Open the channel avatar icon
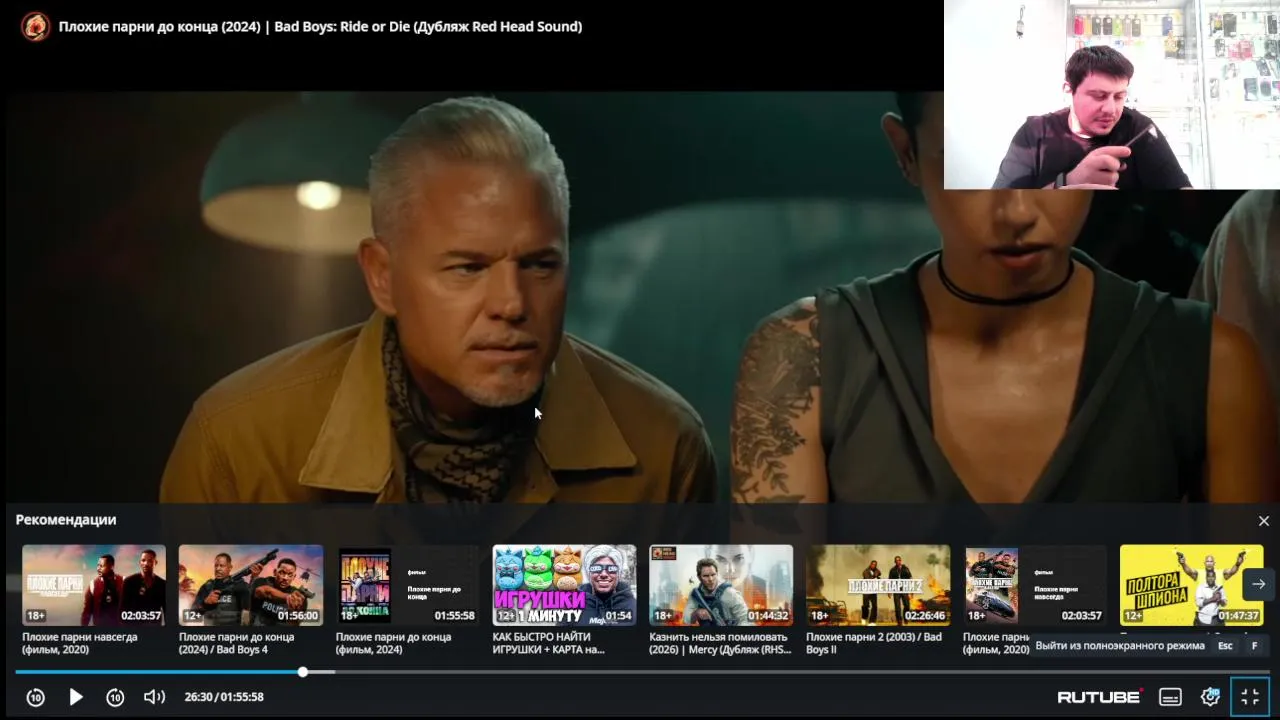Screen dimensions: 1280x720 tap(35, 26)
